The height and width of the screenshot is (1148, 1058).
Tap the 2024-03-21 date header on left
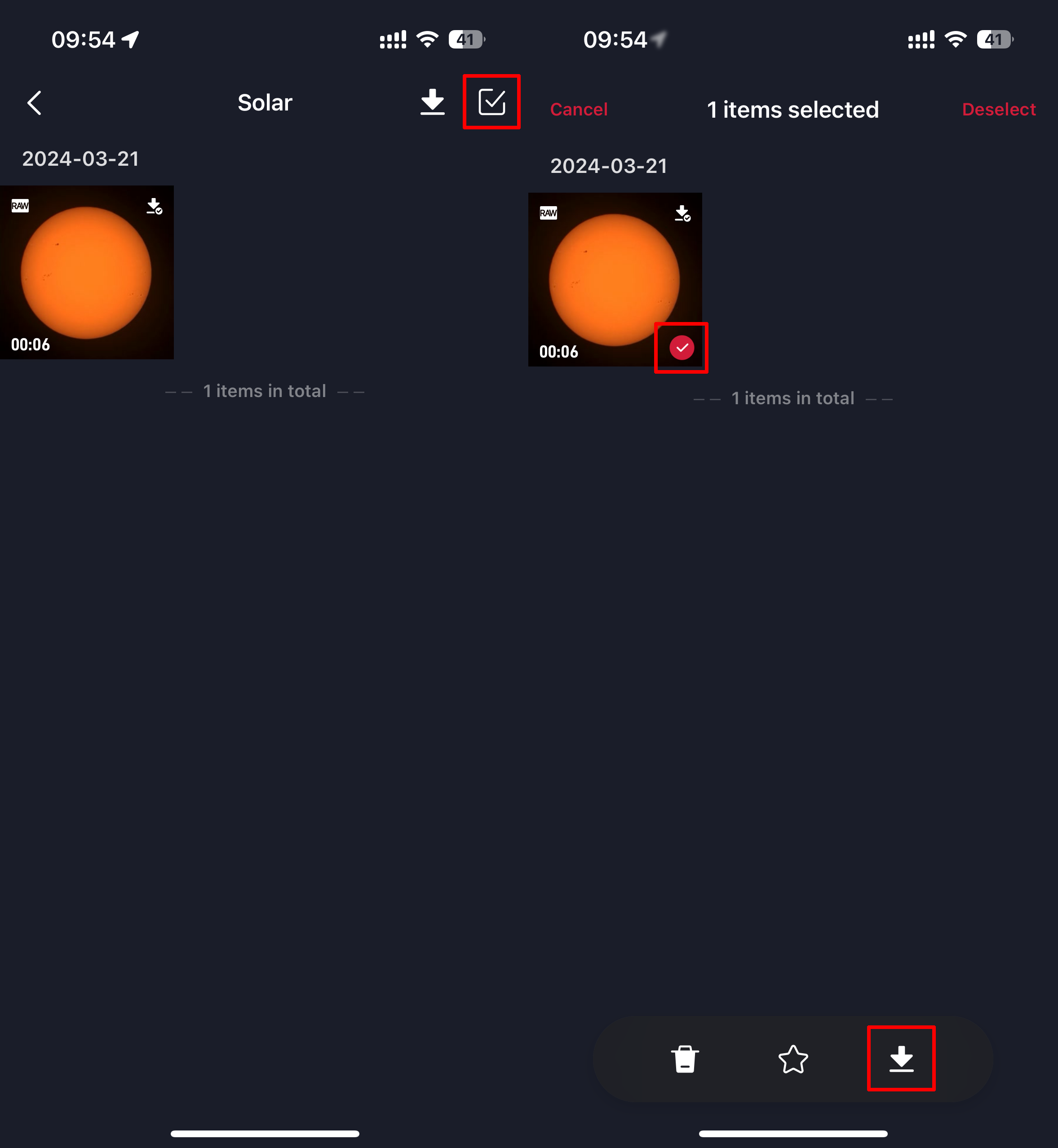[x=81, y=159]
